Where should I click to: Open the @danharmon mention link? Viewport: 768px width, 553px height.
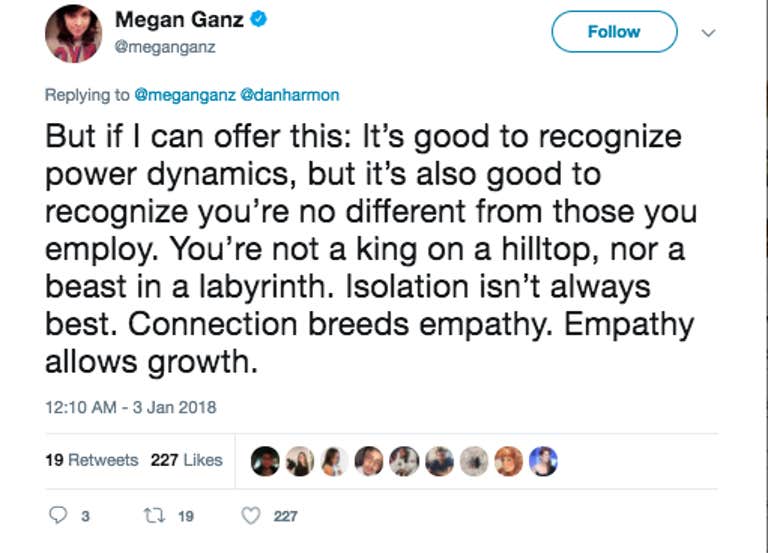coord(290,95)
